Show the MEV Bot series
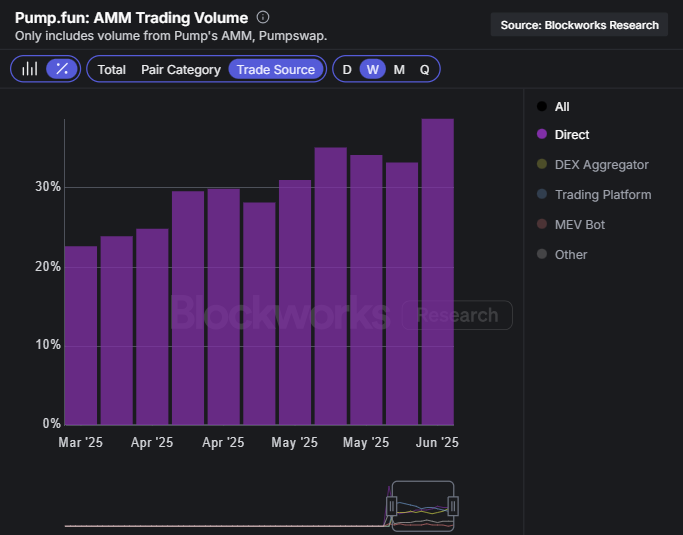 (x=571, y=225)
